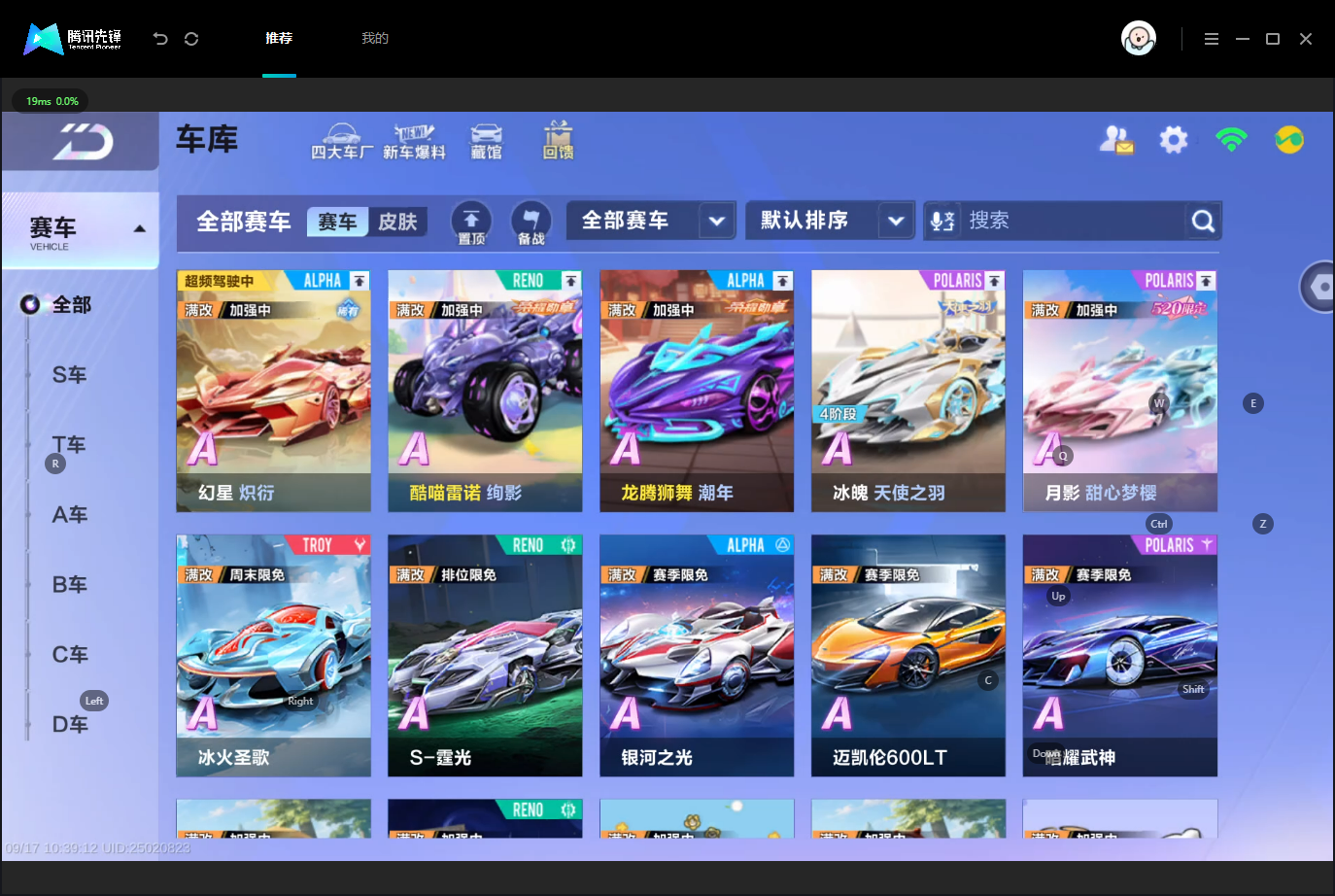The height and width of the screenshot is (896, 1335).
Task: Open the game settings gear icon
Action: [1174, 140]
